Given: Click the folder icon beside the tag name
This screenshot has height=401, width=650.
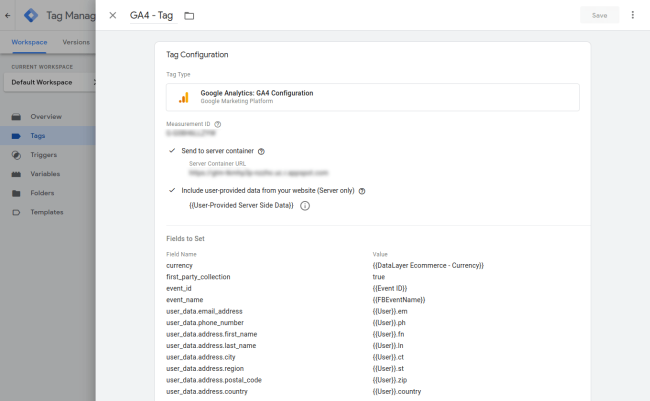Looking at the screenshot, I should [189, 16].
